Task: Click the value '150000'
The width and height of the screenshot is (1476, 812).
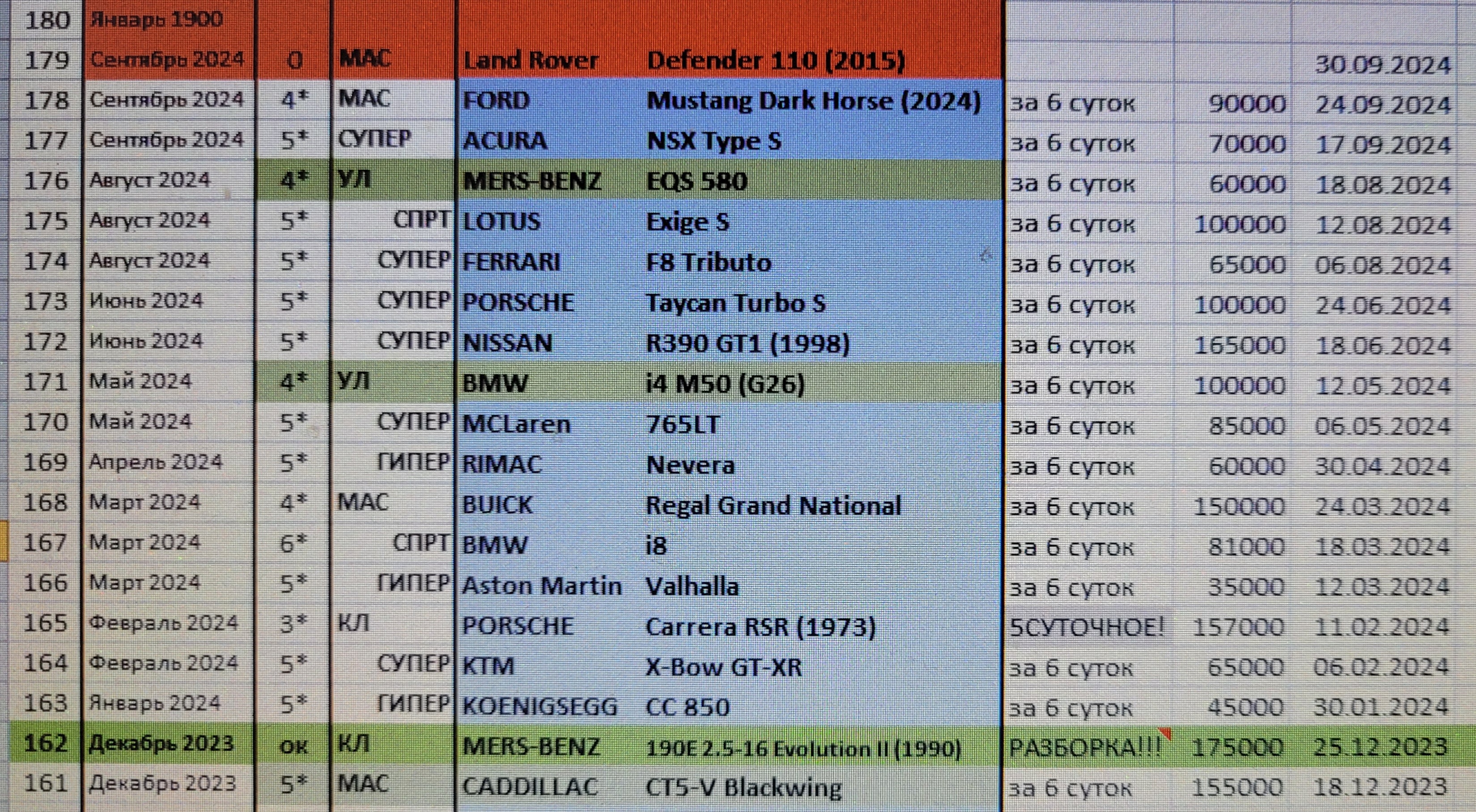Action: (x=1233, y=507)
